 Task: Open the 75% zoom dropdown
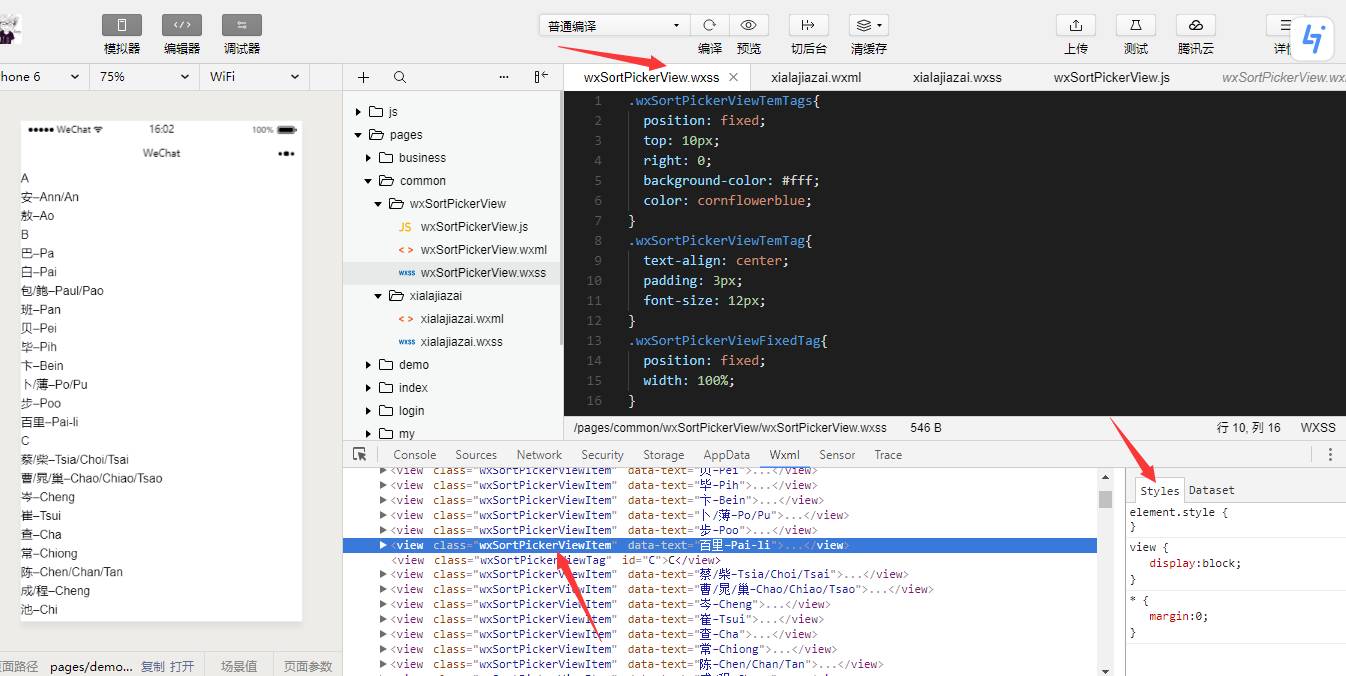pos(144,77)
